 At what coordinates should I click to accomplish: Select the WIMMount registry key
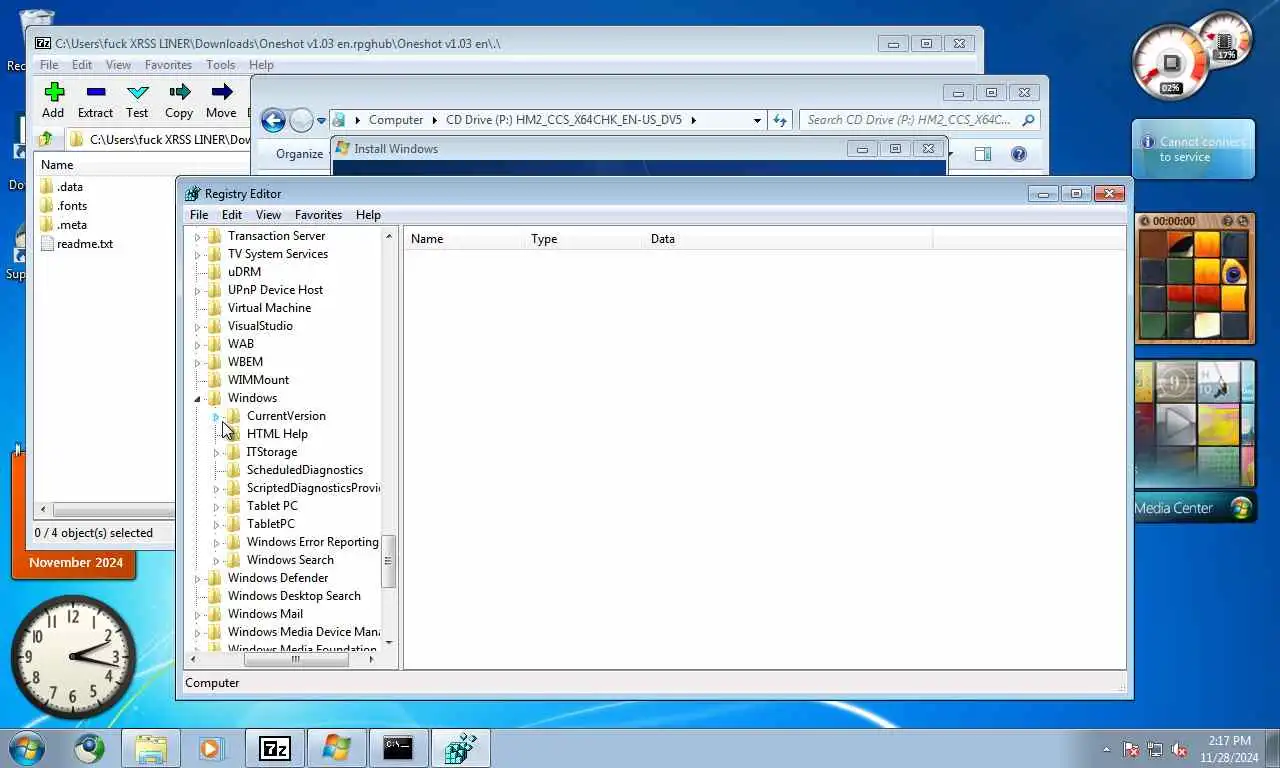click(x=258, y=380)
